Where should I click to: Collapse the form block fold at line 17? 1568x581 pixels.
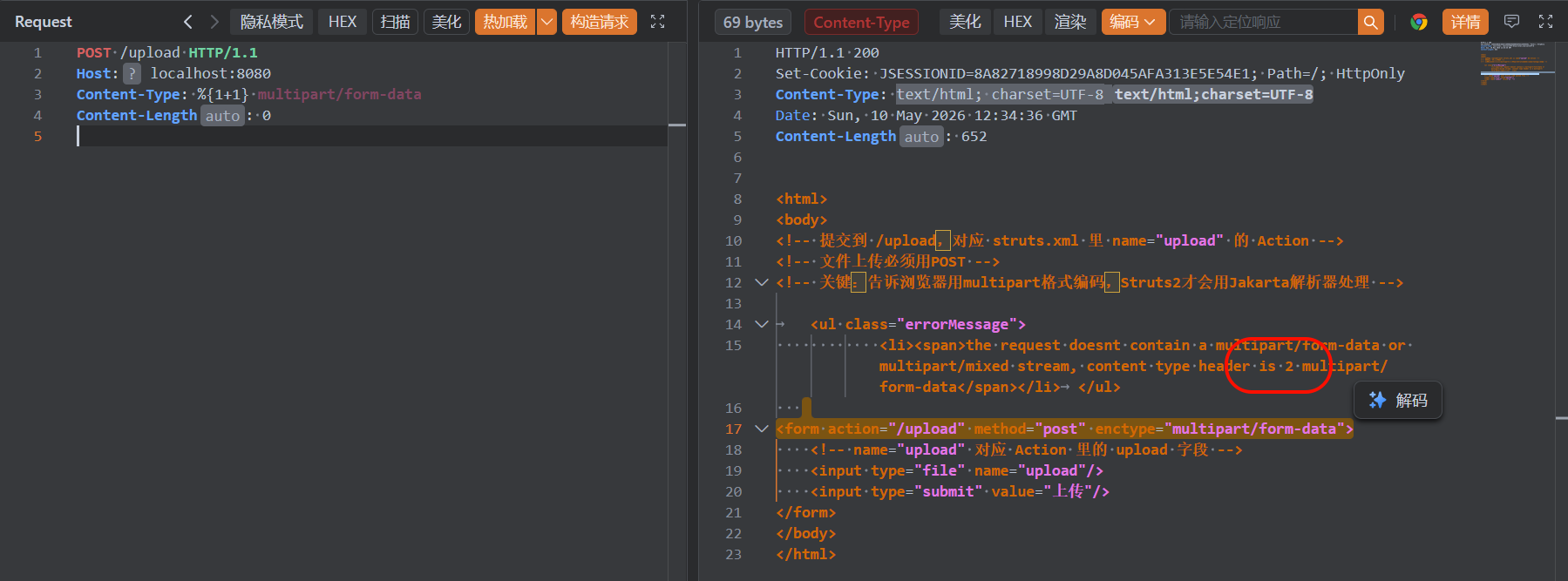[761, 429]
